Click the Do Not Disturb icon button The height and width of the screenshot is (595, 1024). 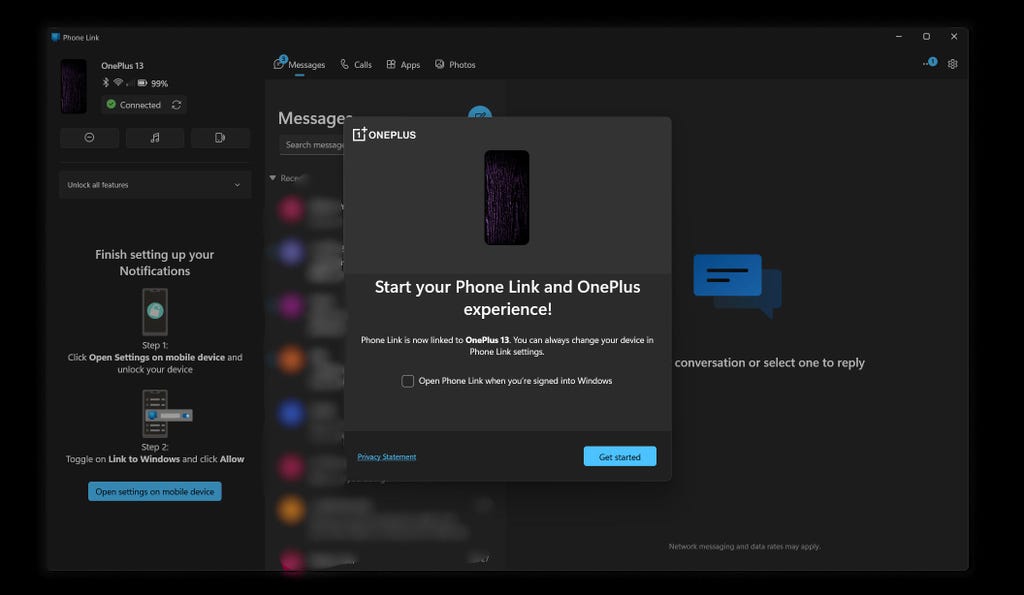point(89,138)
